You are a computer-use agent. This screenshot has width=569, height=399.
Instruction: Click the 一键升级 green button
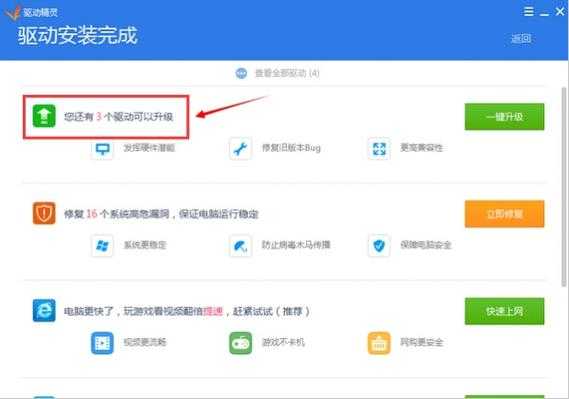[x=504, y=116]
